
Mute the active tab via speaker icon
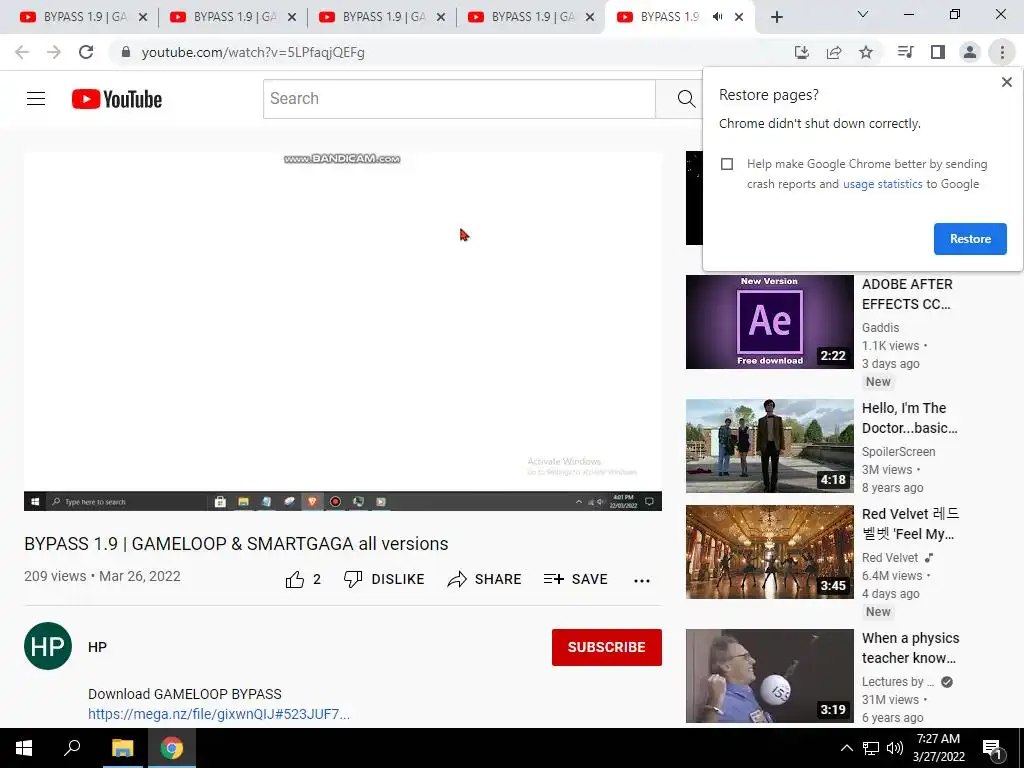pyautogui.click(x=718, y=17)
